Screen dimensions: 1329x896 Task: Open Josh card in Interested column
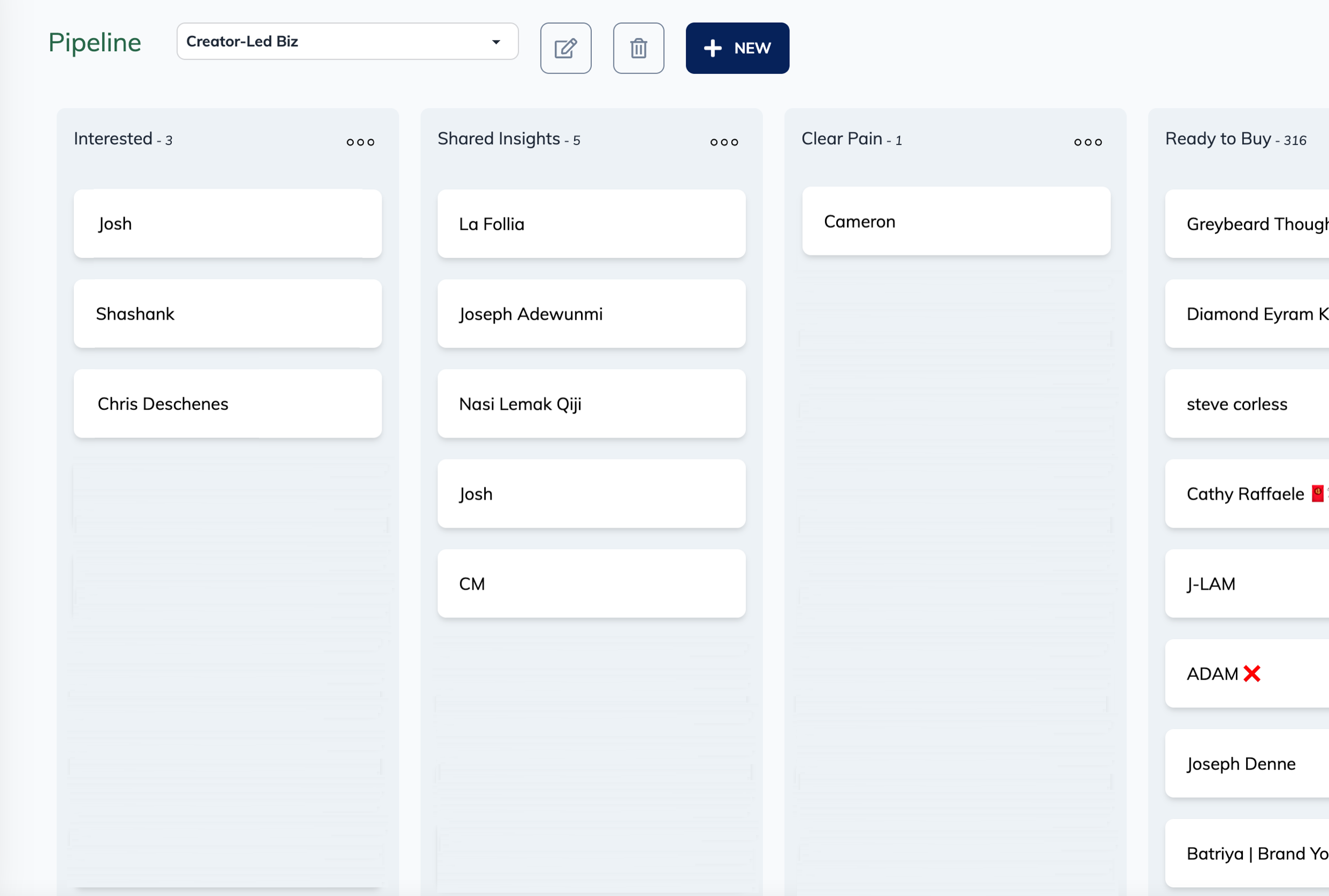click(x=227, y=224)
